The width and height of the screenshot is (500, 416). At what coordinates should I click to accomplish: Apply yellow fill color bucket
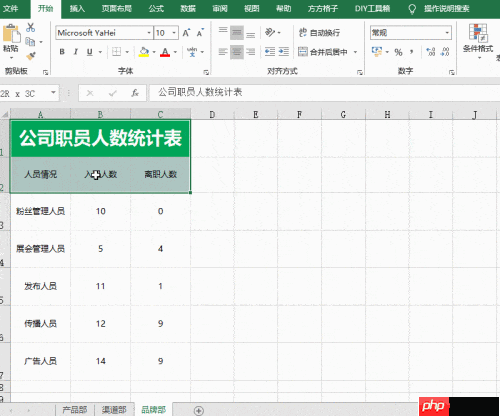pyautogui.click(x=144, y=52)
